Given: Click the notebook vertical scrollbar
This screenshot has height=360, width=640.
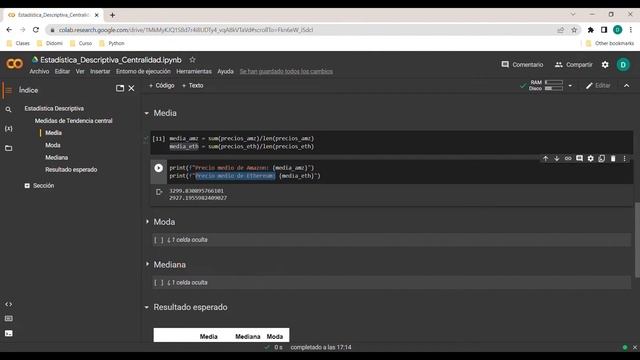Looking at the screenshot, I should coord(637,240).
